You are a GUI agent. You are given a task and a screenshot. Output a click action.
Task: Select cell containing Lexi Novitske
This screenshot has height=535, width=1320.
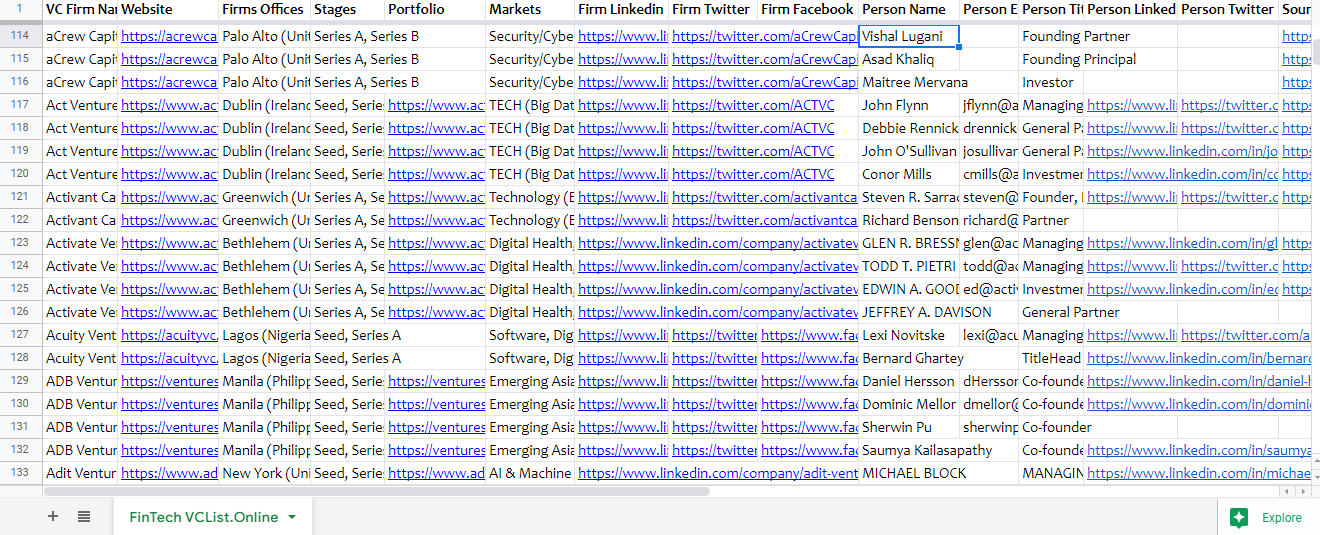909,335
